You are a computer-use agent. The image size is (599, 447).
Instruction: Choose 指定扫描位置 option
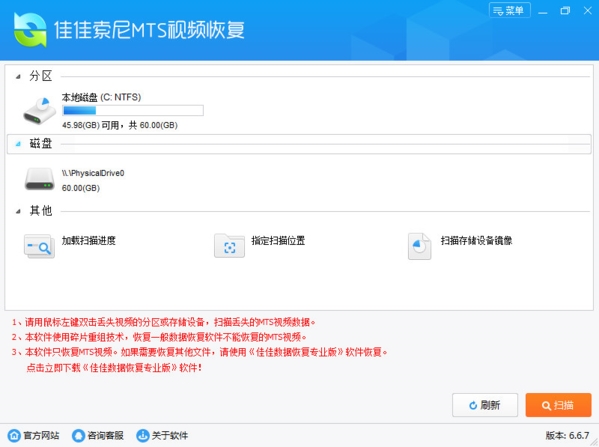click(x=278, y=241)
